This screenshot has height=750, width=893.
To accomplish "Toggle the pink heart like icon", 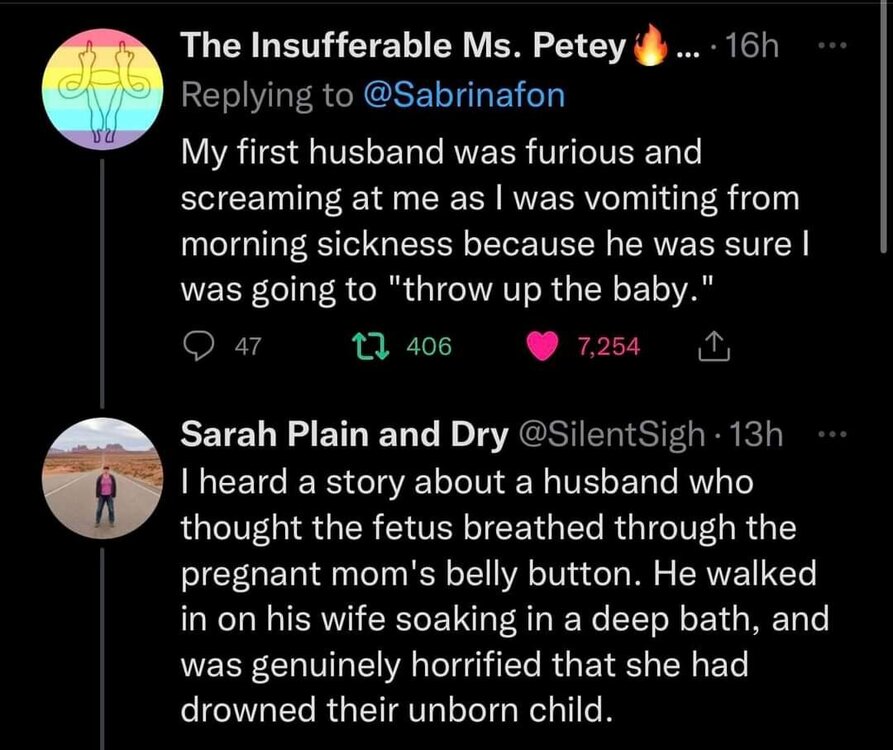I will (545, 347).
